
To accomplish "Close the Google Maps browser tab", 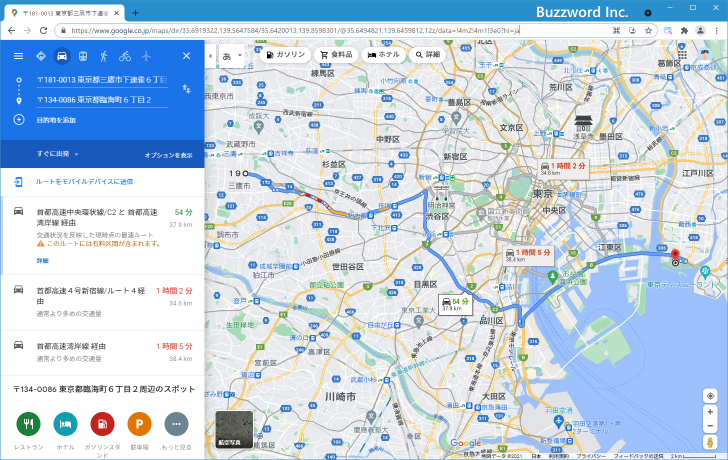I will click(116, 13).
